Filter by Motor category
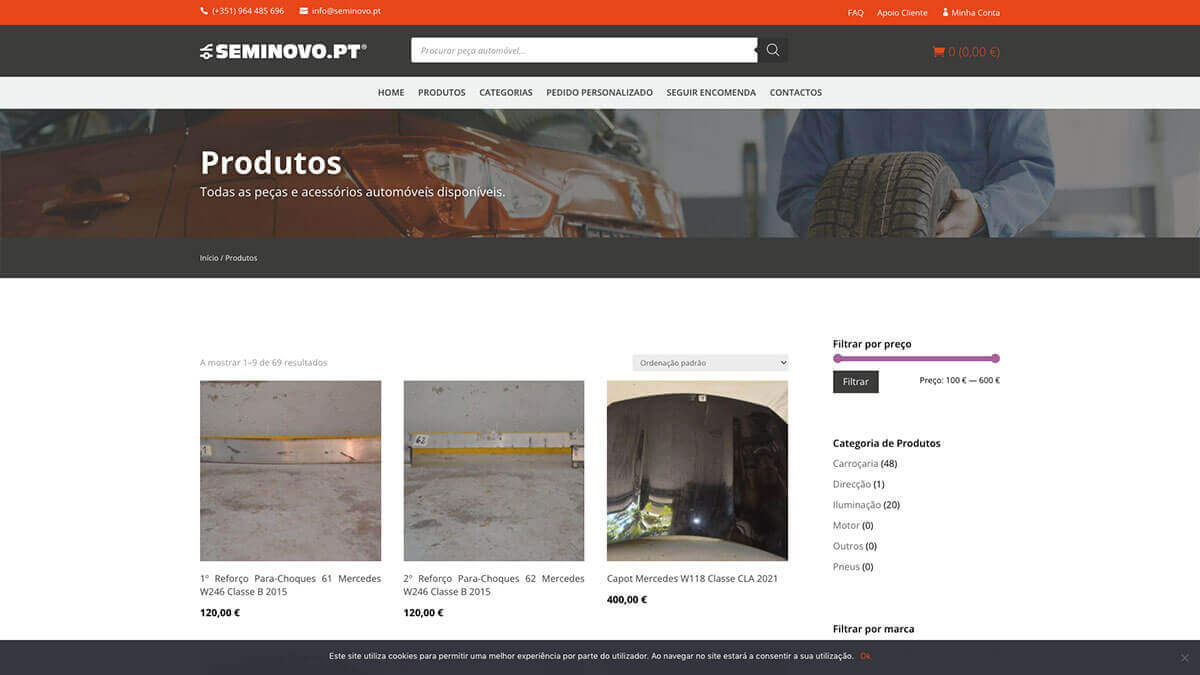 pyautogui.click(x=846, y=526)
